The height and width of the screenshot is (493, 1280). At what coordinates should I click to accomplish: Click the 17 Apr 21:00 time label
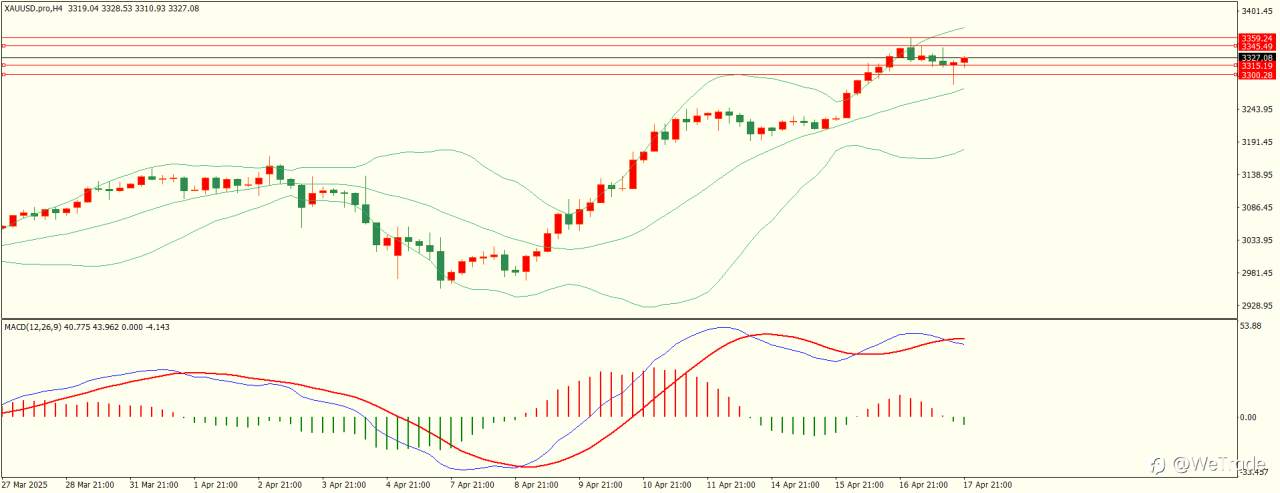point(986,485)
